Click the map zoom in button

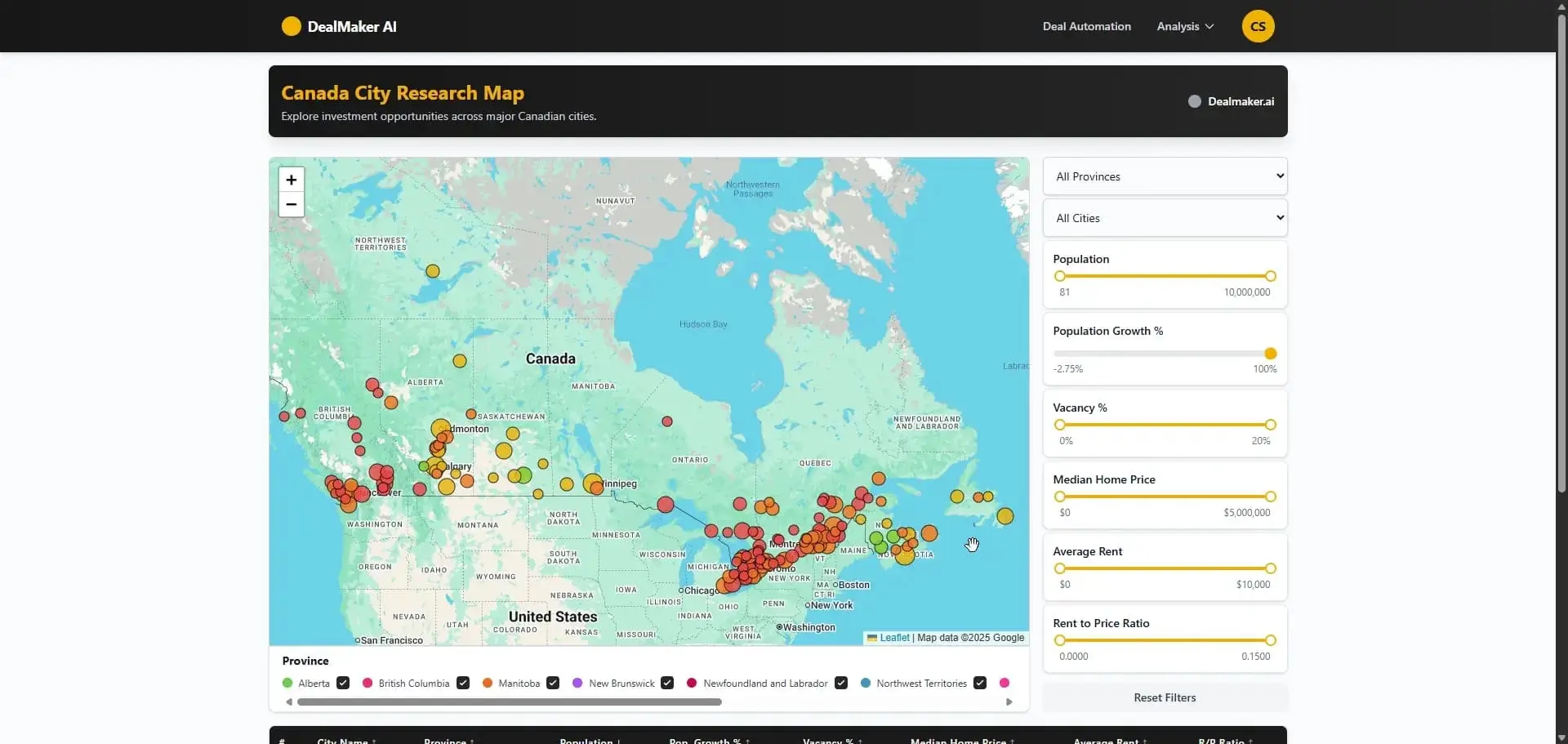[x=291, y=180]
